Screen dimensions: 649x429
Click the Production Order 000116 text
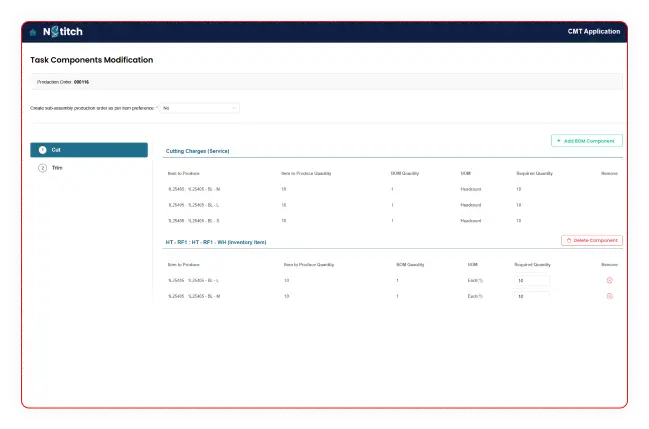pos(63,82)
